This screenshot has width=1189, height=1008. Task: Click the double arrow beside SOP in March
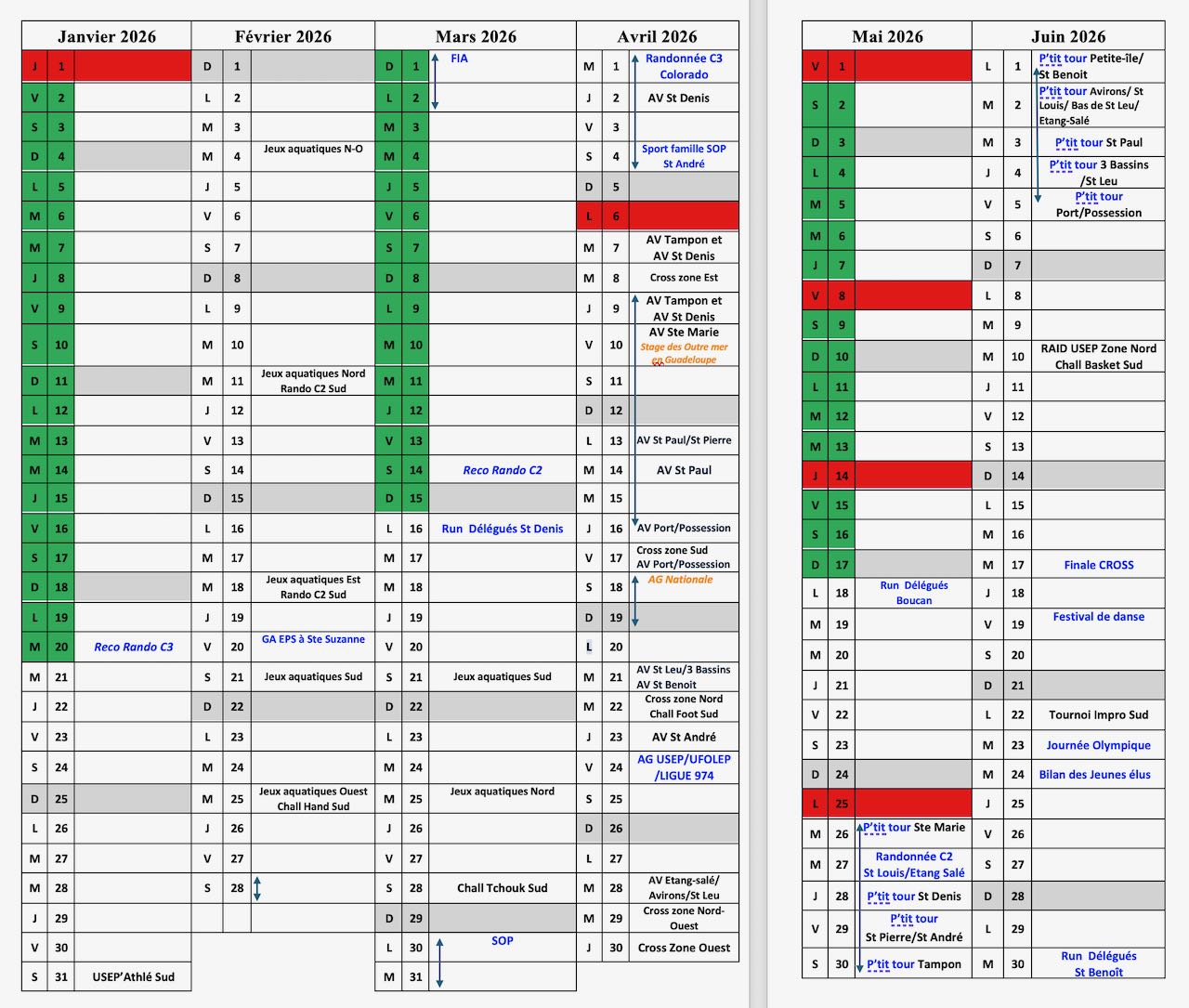tap(440, 962)
